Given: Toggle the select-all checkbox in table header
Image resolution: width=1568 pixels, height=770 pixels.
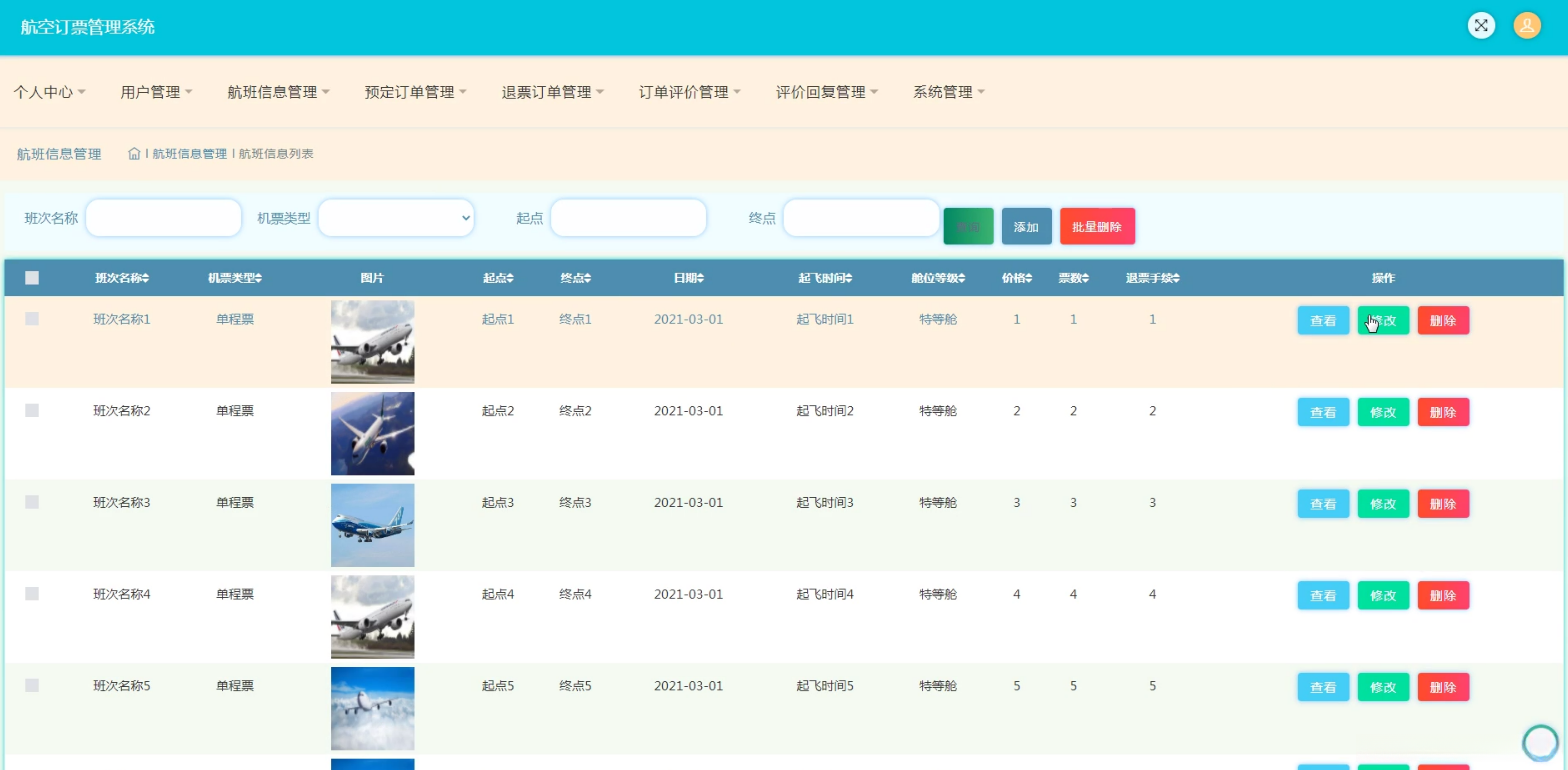Looking at the screenshot, I should tap(32, 278).
